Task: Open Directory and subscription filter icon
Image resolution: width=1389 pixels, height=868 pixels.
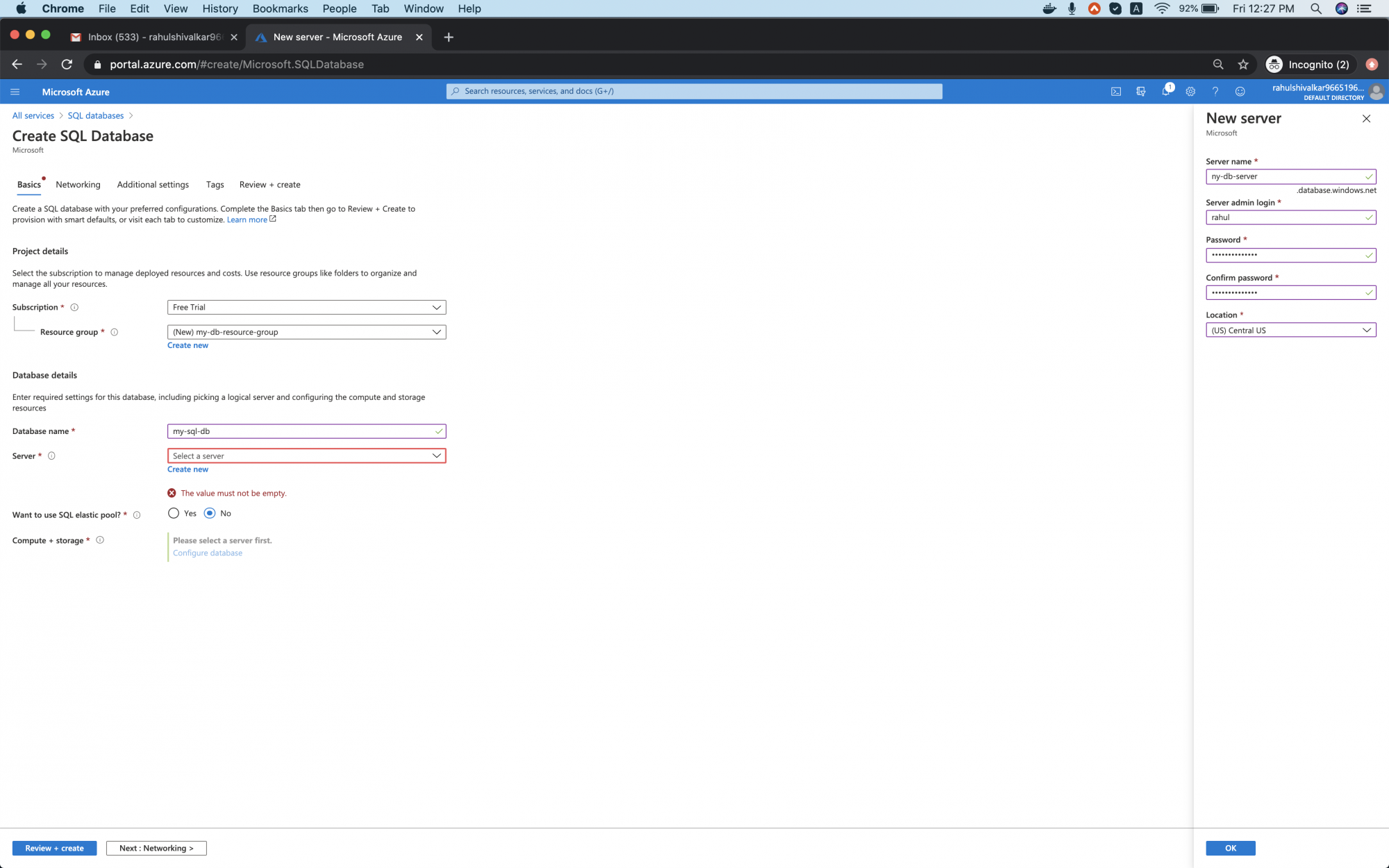Action: [x=1140, y=92]
